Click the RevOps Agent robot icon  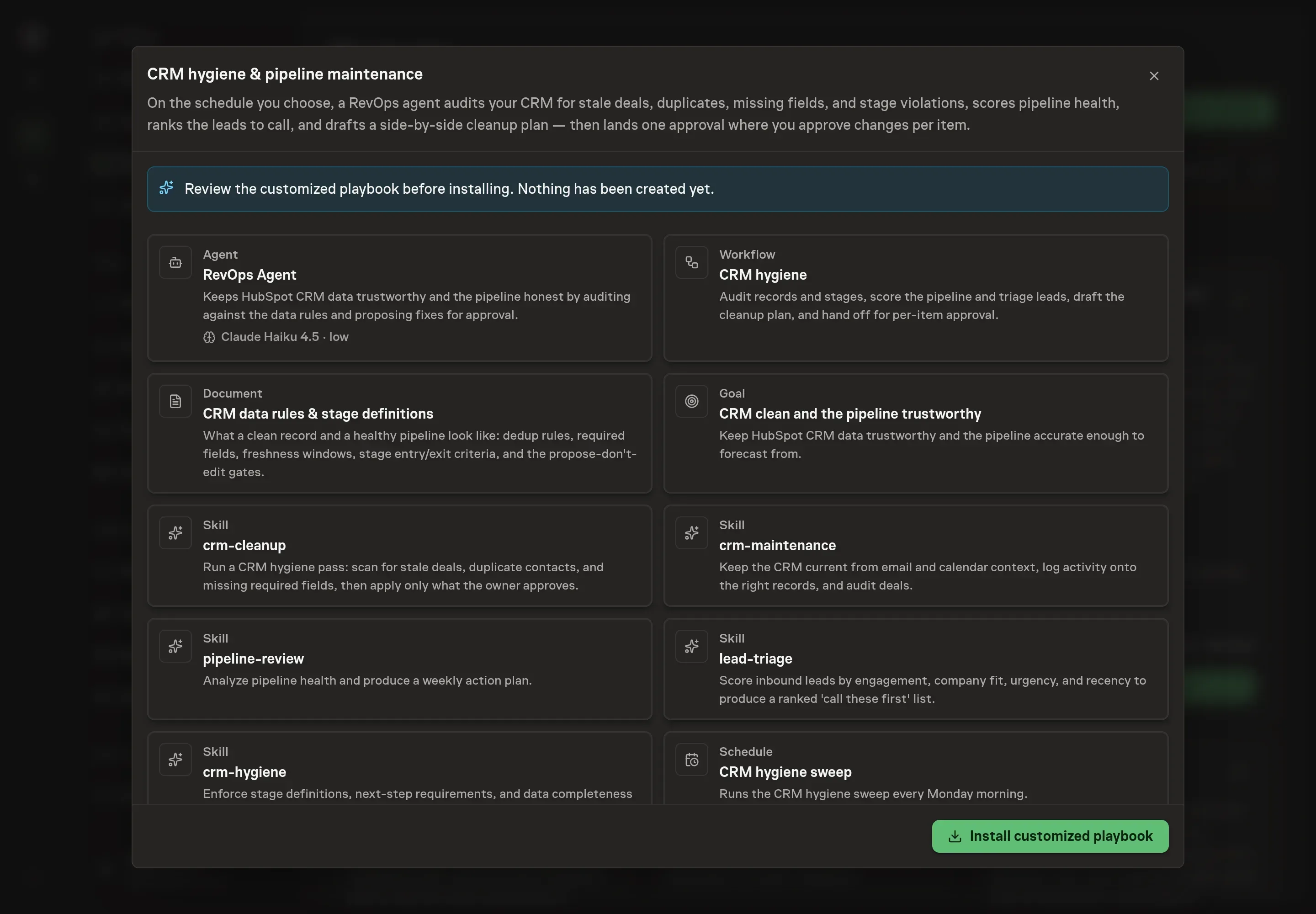coord(175,262)
